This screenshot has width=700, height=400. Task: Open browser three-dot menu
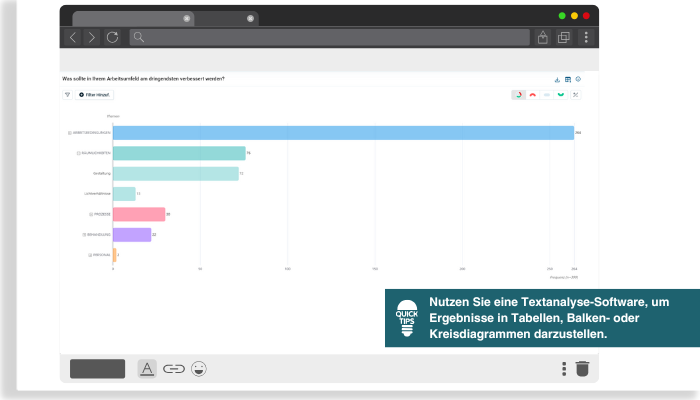[586, 37]
